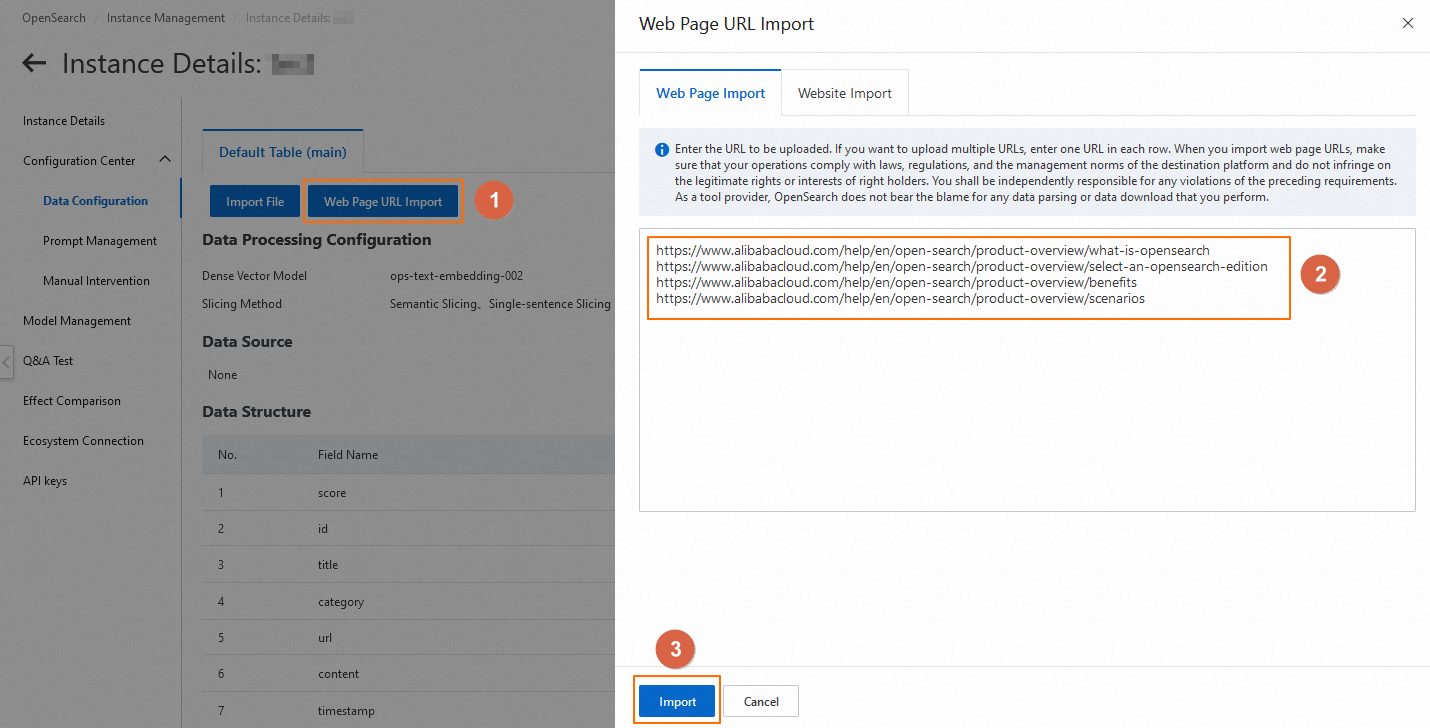Open the Q&A Test page
This screenshot has width=1430, height=728.
point(48,361)
